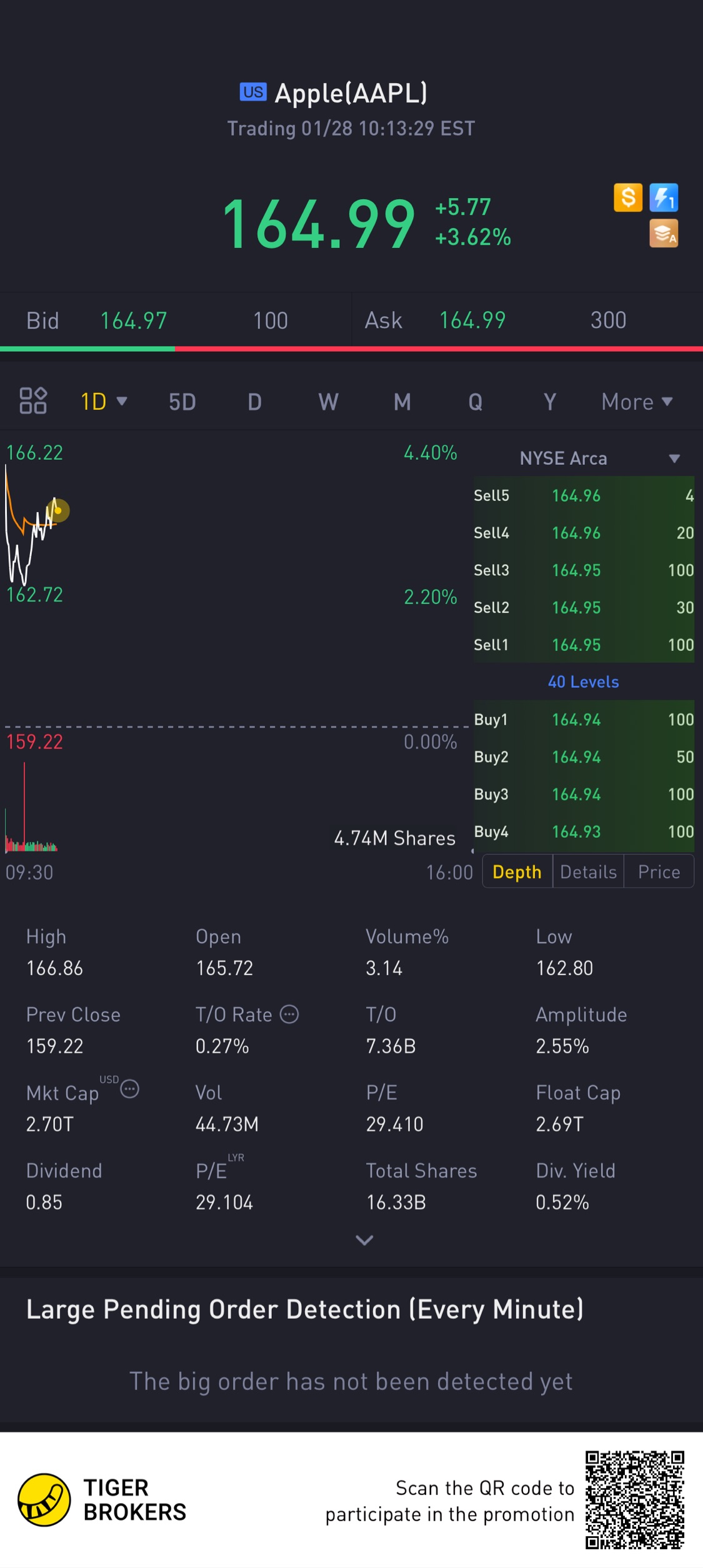Expand the More timeframes dropdown
Viewport: 703px width, 1568px height.
tap(636, 402)
